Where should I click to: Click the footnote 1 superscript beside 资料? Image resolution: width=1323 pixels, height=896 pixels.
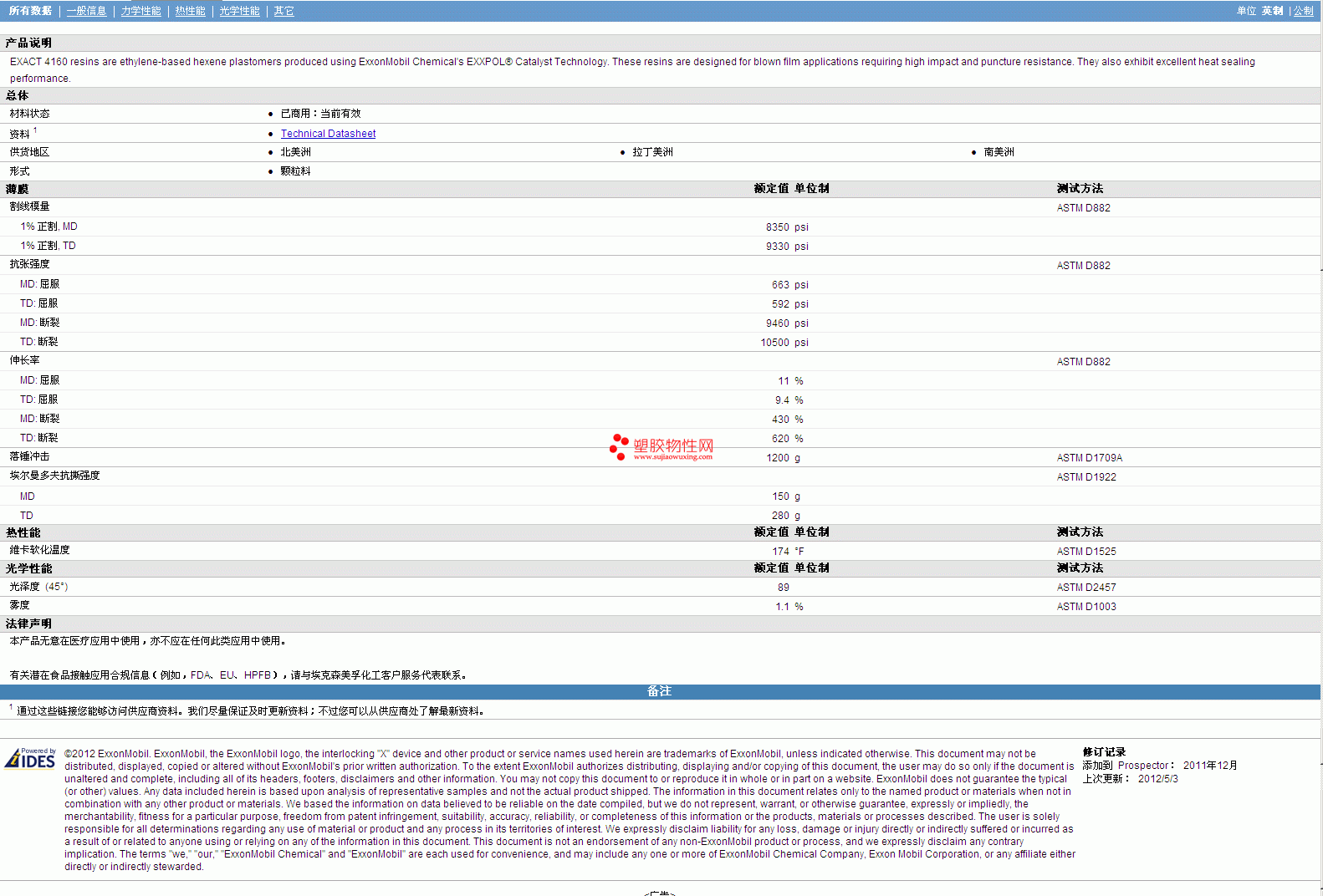click(x=35, y=130)
